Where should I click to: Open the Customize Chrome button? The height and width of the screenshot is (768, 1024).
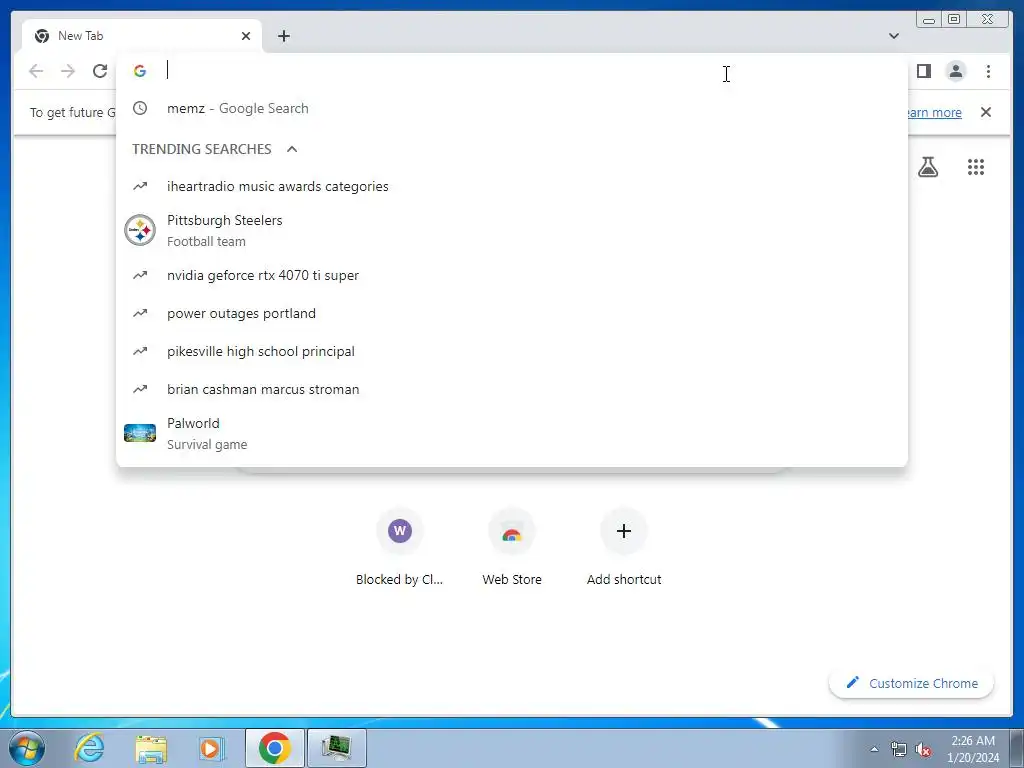(912, 683)
